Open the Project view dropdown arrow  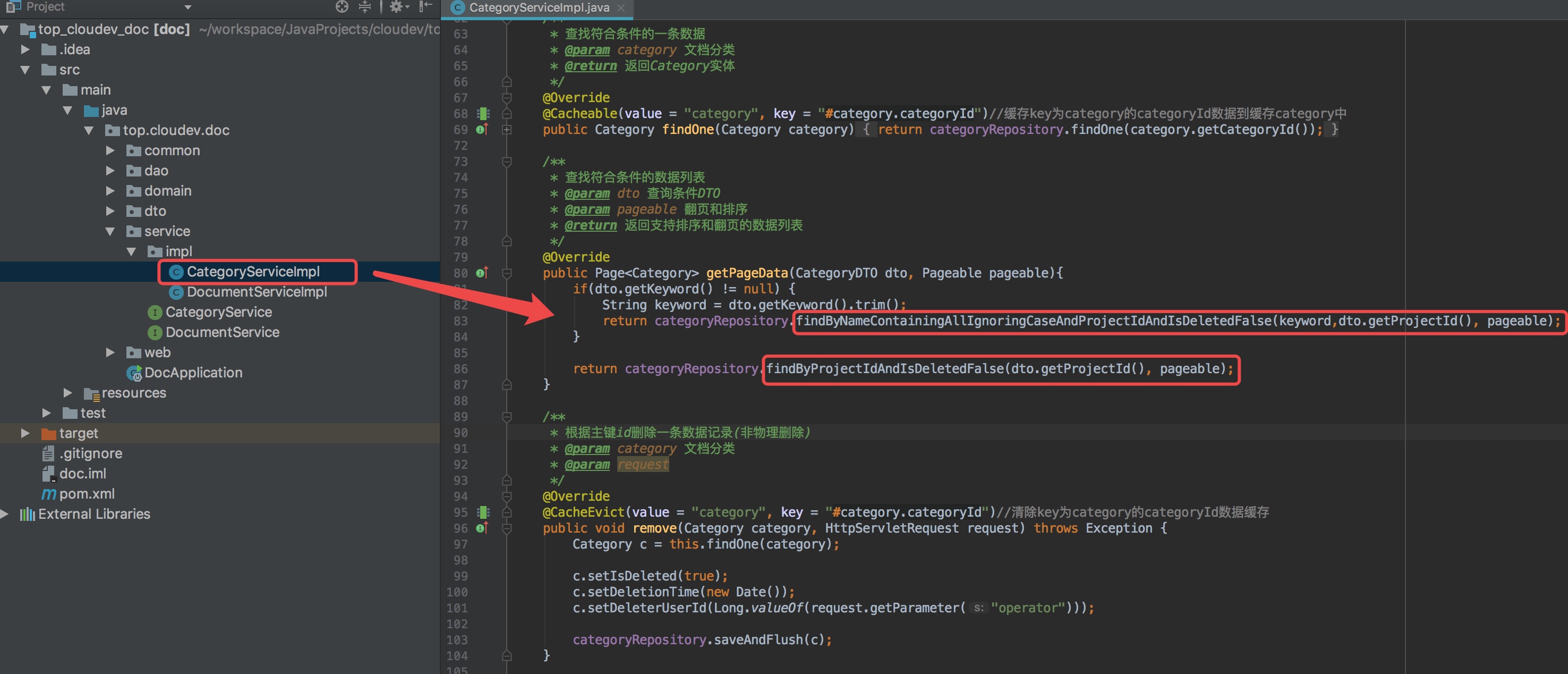[x=188, y=7]
